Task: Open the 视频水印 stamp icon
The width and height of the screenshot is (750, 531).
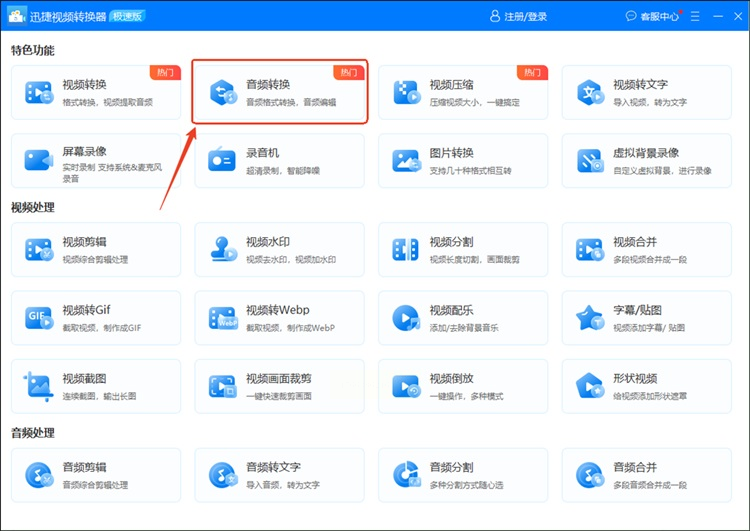Action: pyautogui.click(x=223, y=249)
